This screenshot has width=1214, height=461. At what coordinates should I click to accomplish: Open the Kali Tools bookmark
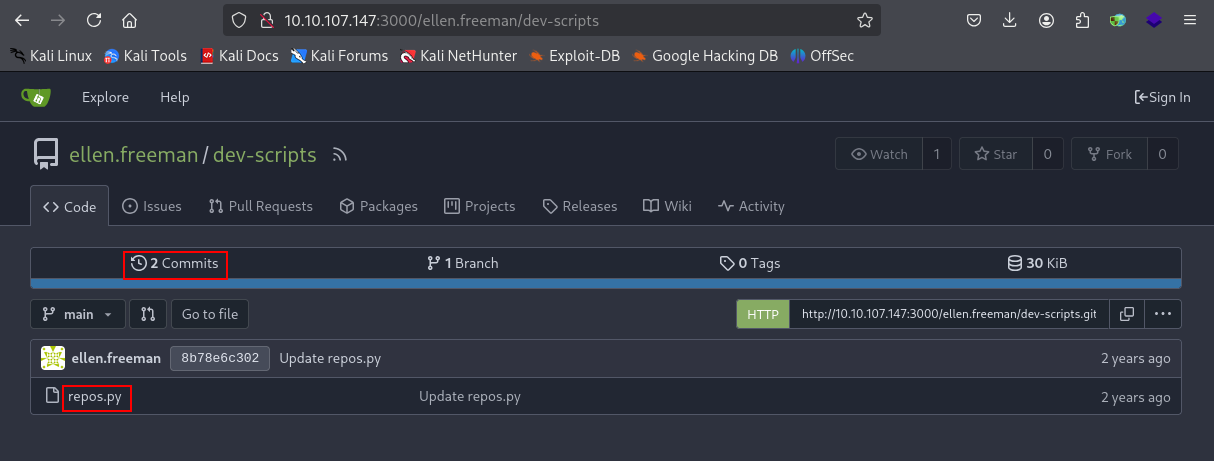pyautogui.click(x=145, y=56)
